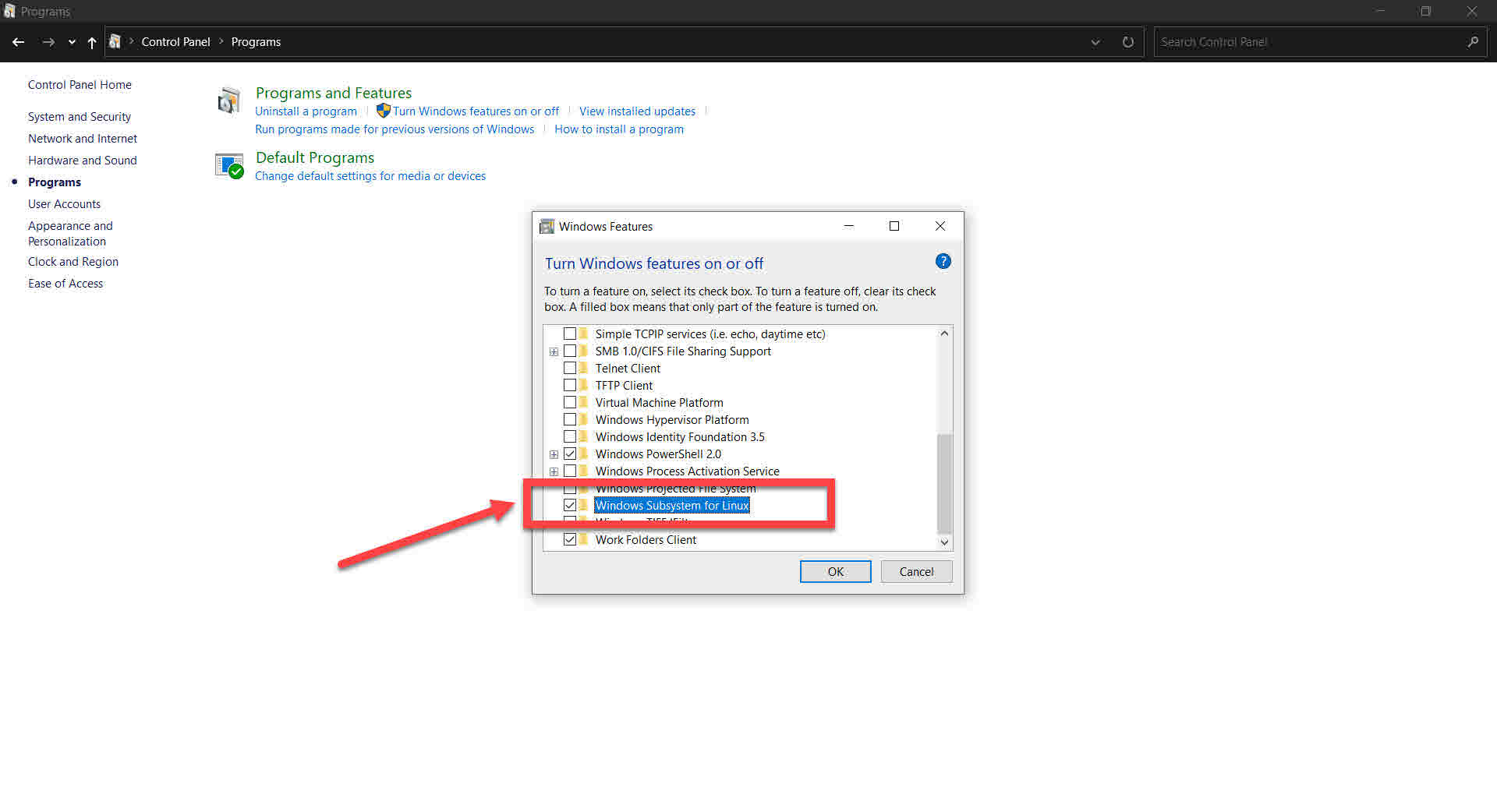Screen dimensions: 1497x812
Task: Open Network and Internet category
Action: [x=83, y=139]
